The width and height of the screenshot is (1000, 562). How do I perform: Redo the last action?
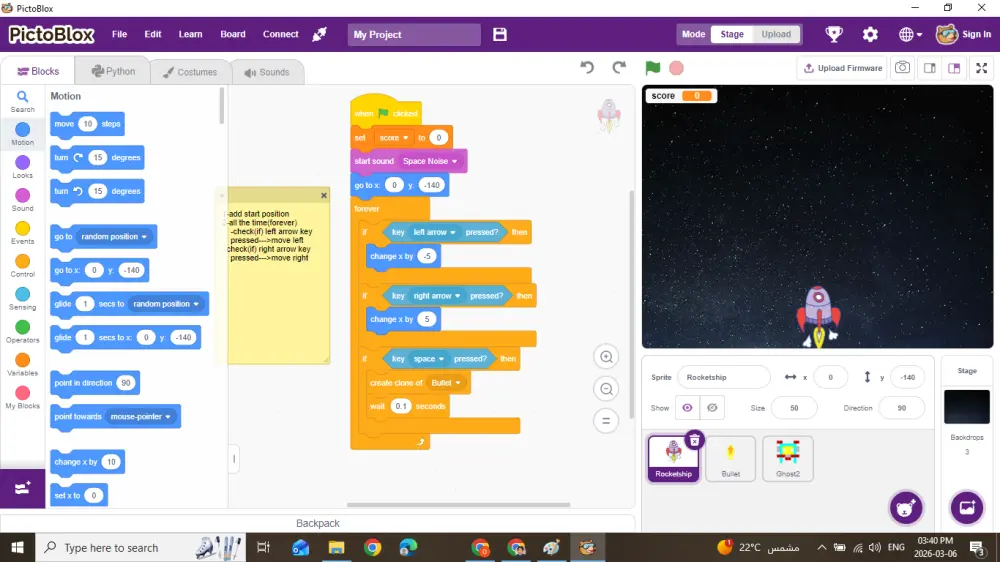[619, 68]
